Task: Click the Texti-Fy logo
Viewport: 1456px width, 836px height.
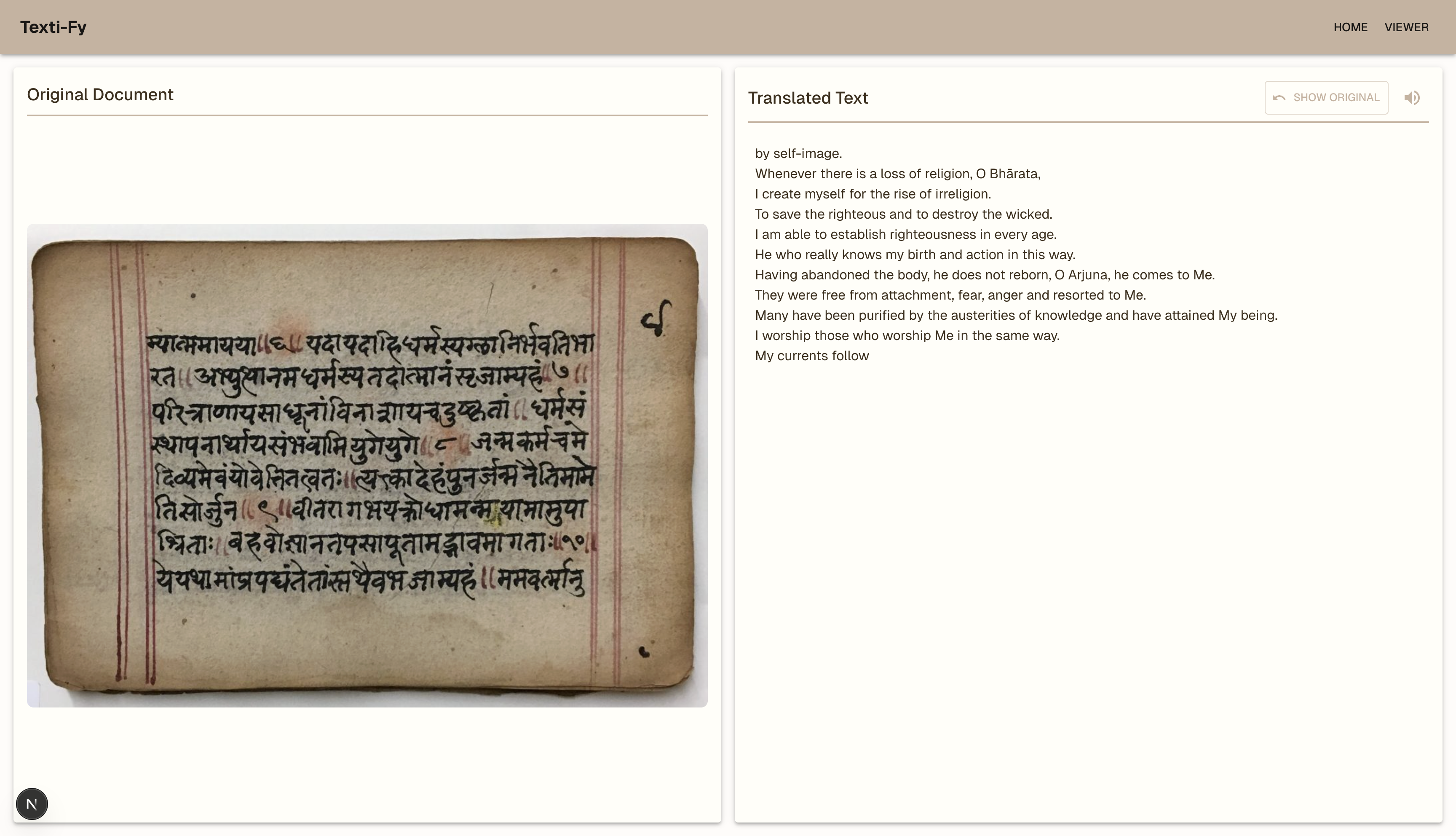Action: [54, 27]
